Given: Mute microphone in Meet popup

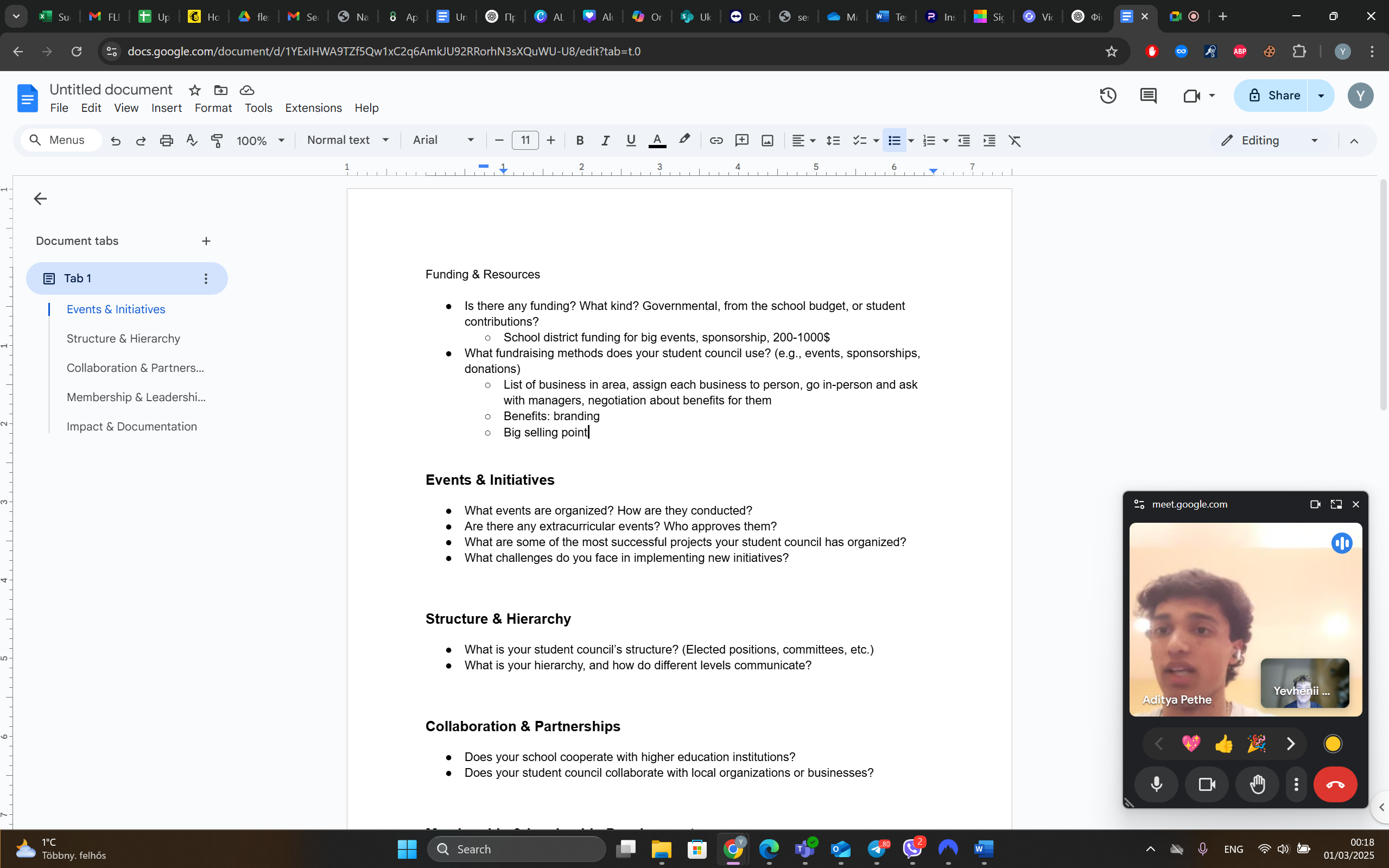Looking at the screenshot, I should [1157, 784].
